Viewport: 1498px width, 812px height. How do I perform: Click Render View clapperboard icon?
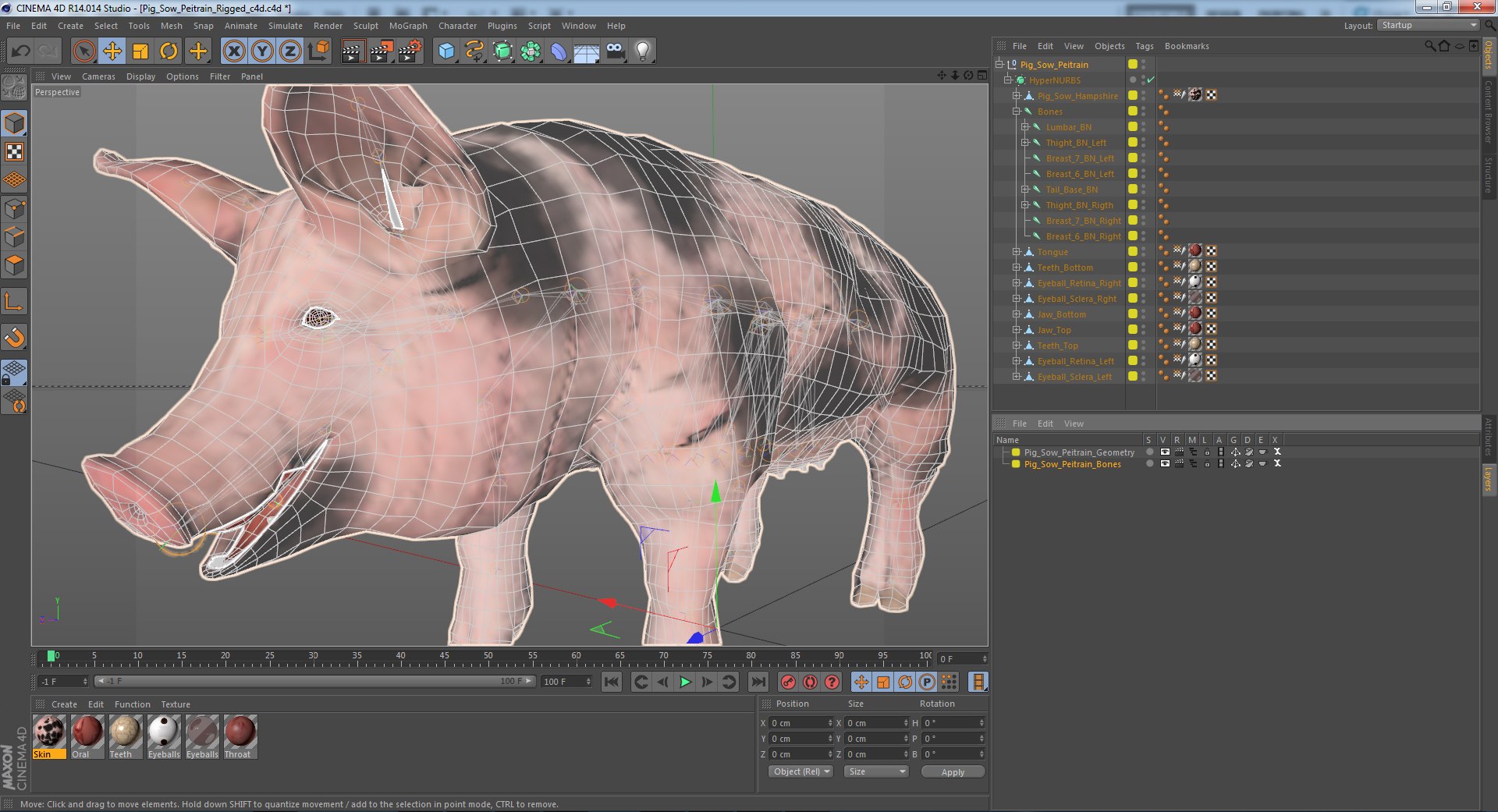(x=353, y=51)
